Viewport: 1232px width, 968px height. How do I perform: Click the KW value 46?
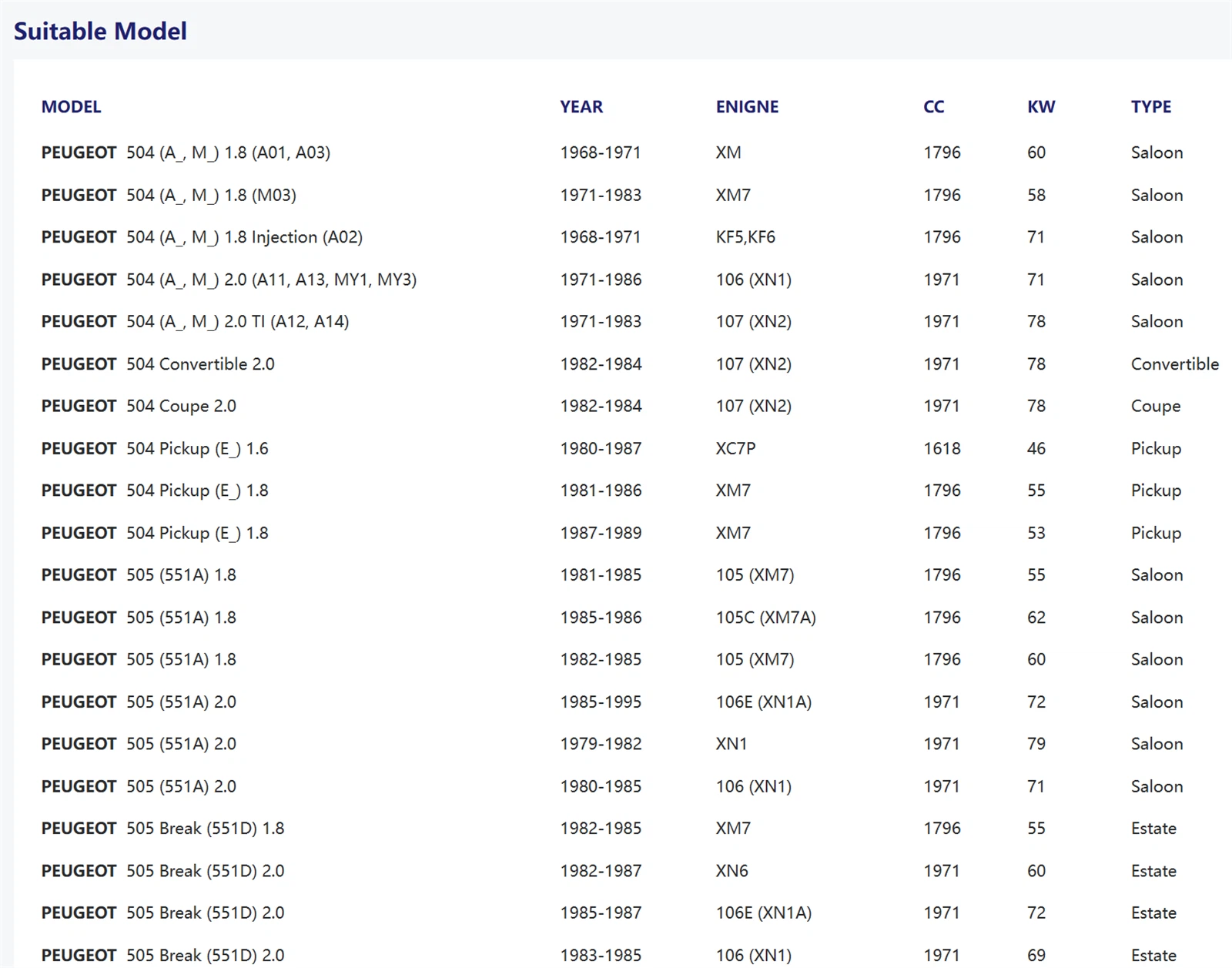[x=1036, y=448]
